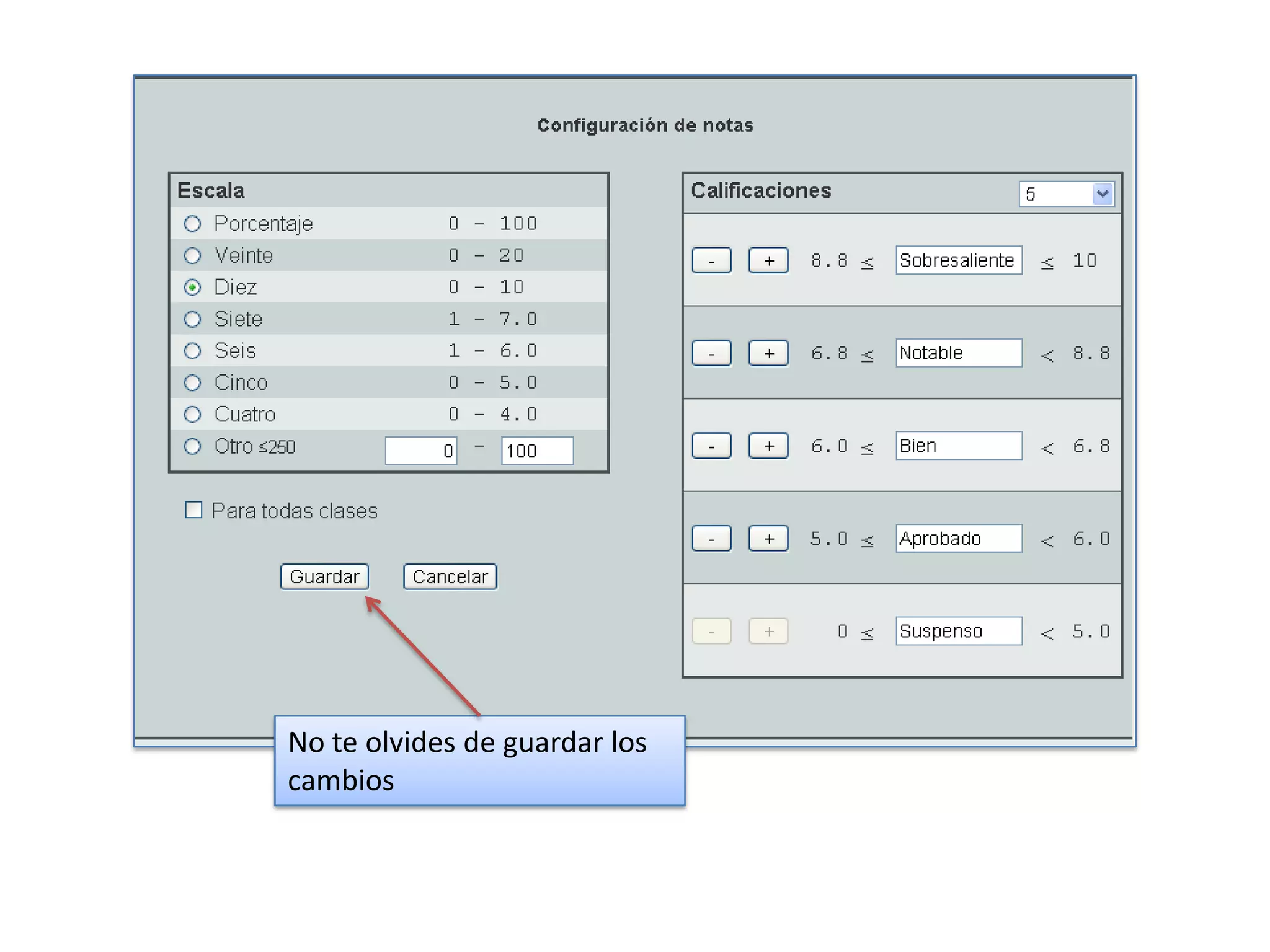
Task: Click plus button on Notable row
Action: 768,353
